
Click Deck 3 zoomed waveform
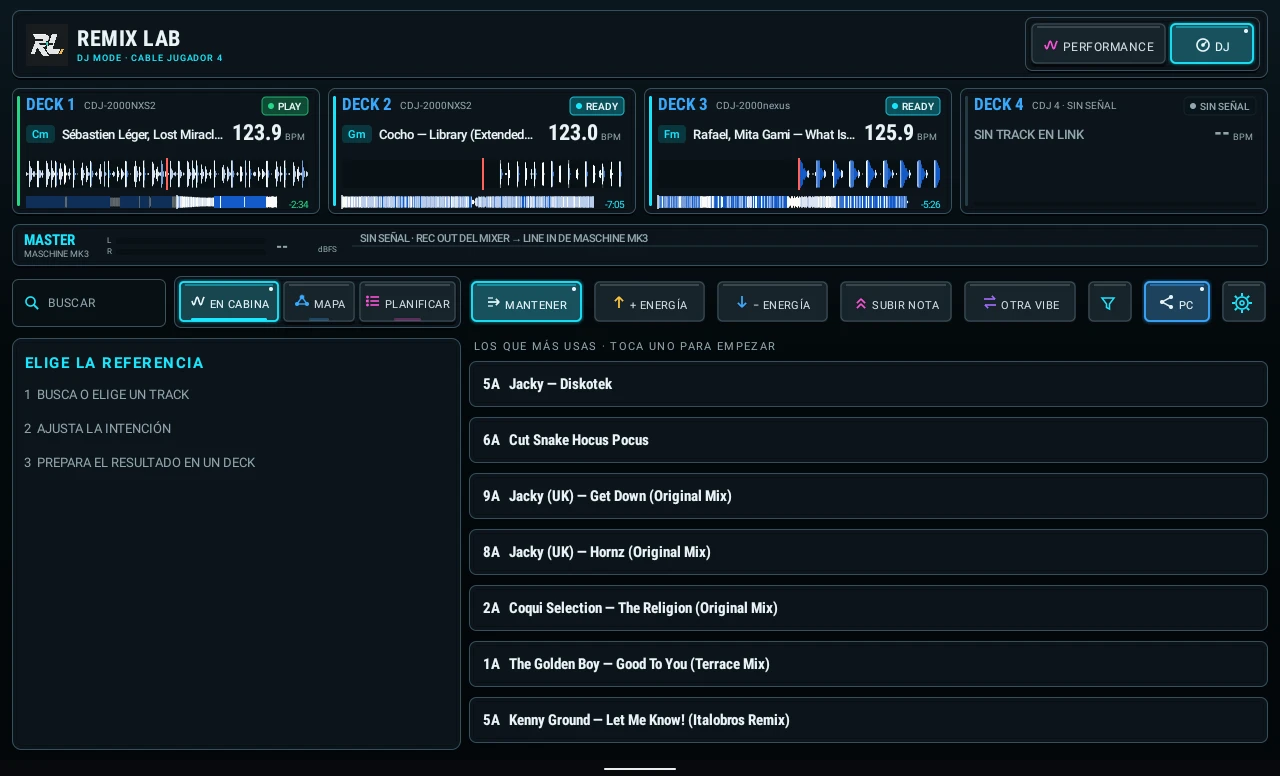(x=799, y=174)
